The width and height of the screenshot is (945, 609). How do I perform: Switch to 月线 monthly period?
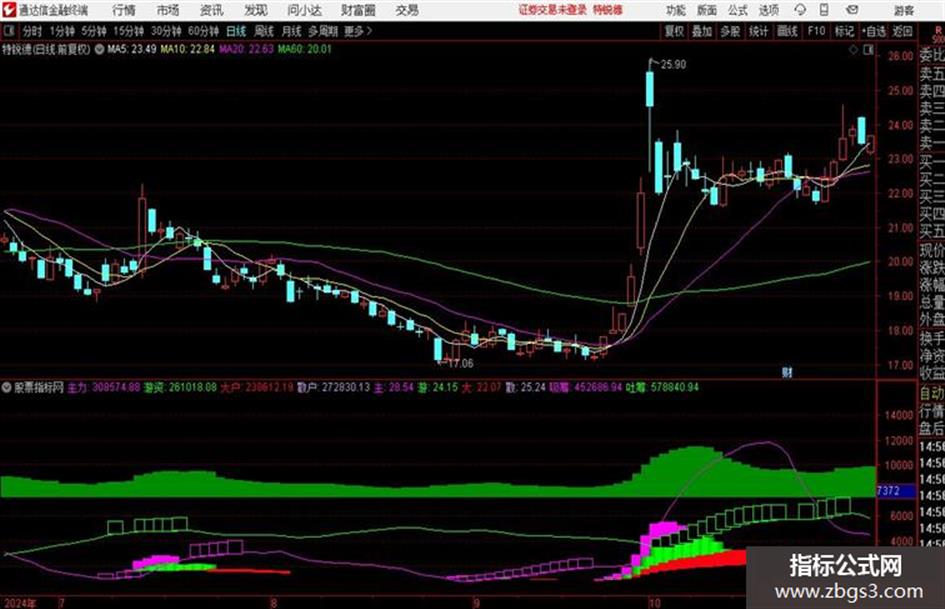click(x=292, y=31)
